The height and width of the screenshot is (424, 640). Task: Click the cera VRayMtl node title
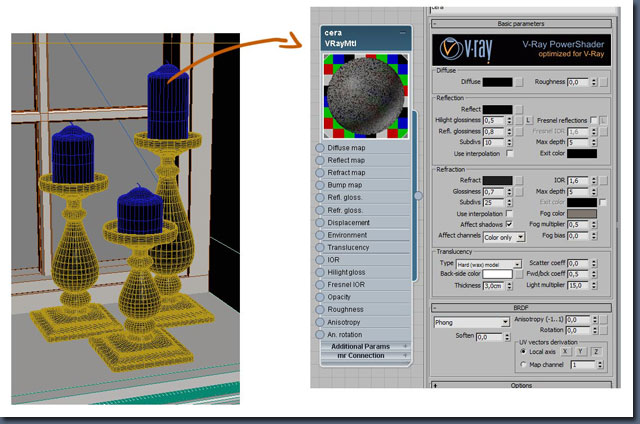[x=340, y=38]
